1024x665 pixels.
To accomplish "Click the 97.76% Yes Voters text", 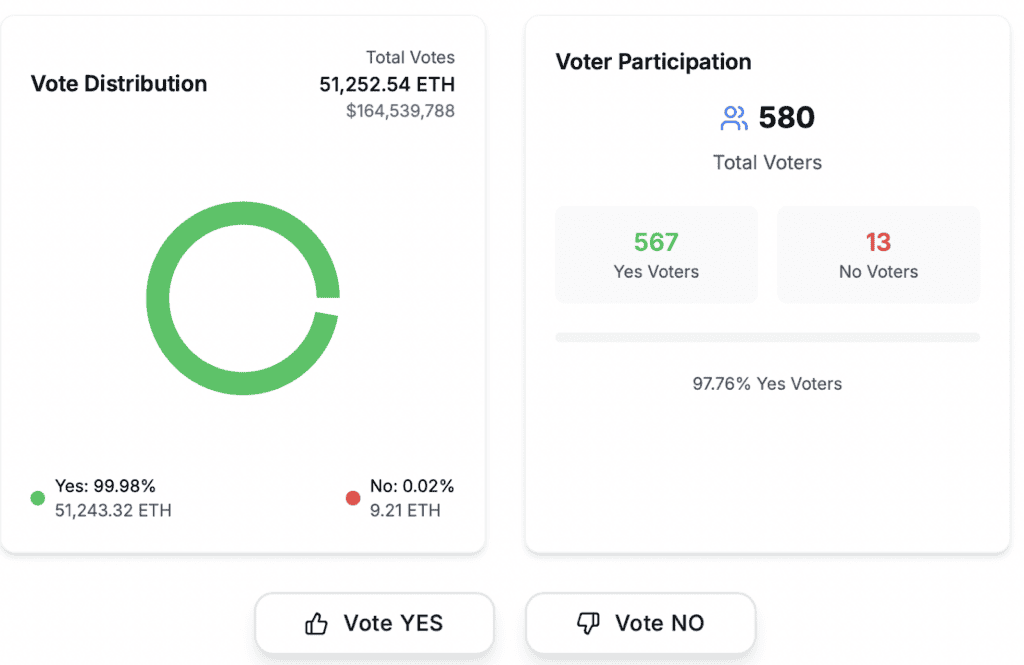I will coord(767,384).
